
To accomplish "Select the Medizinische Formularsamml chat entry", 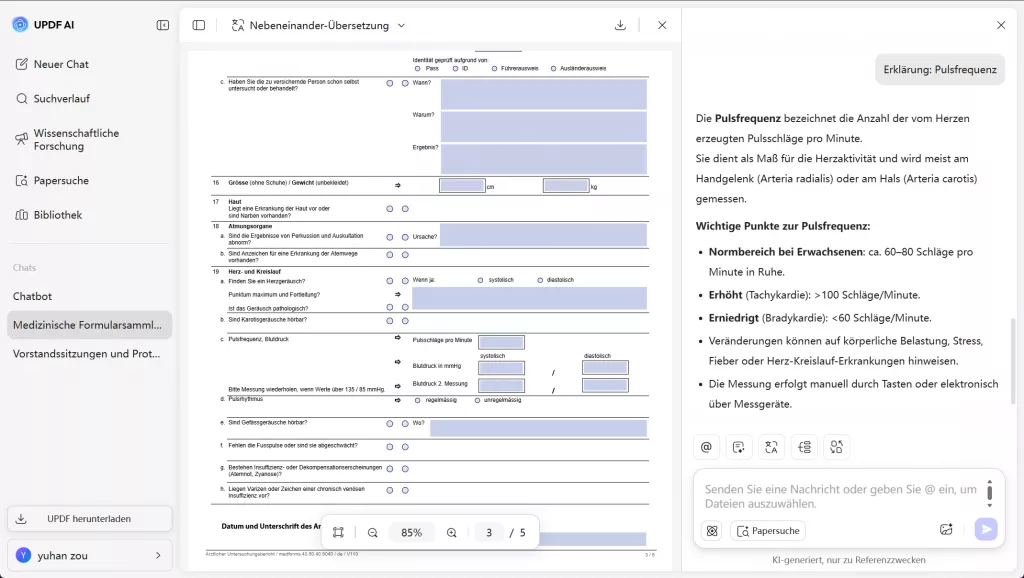I will click(x=89, y=324).
